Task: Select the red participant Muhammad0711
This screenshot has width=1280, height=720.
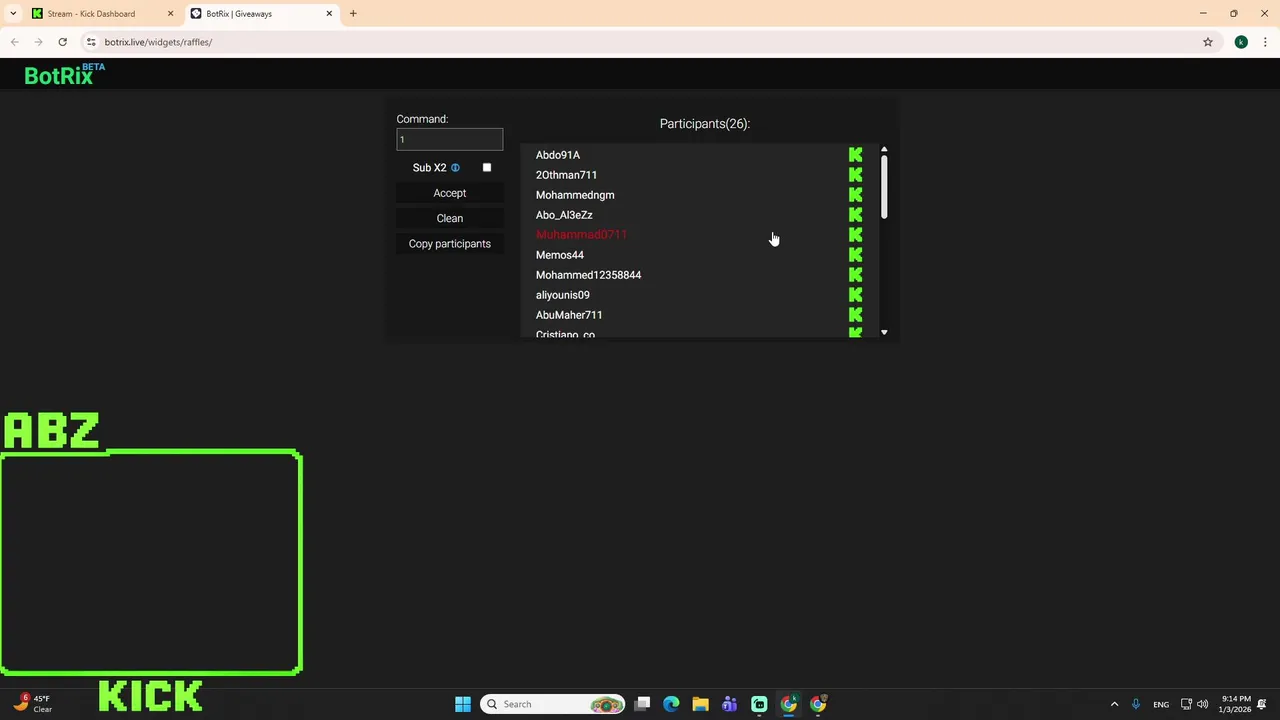Action: click(581, 235)
